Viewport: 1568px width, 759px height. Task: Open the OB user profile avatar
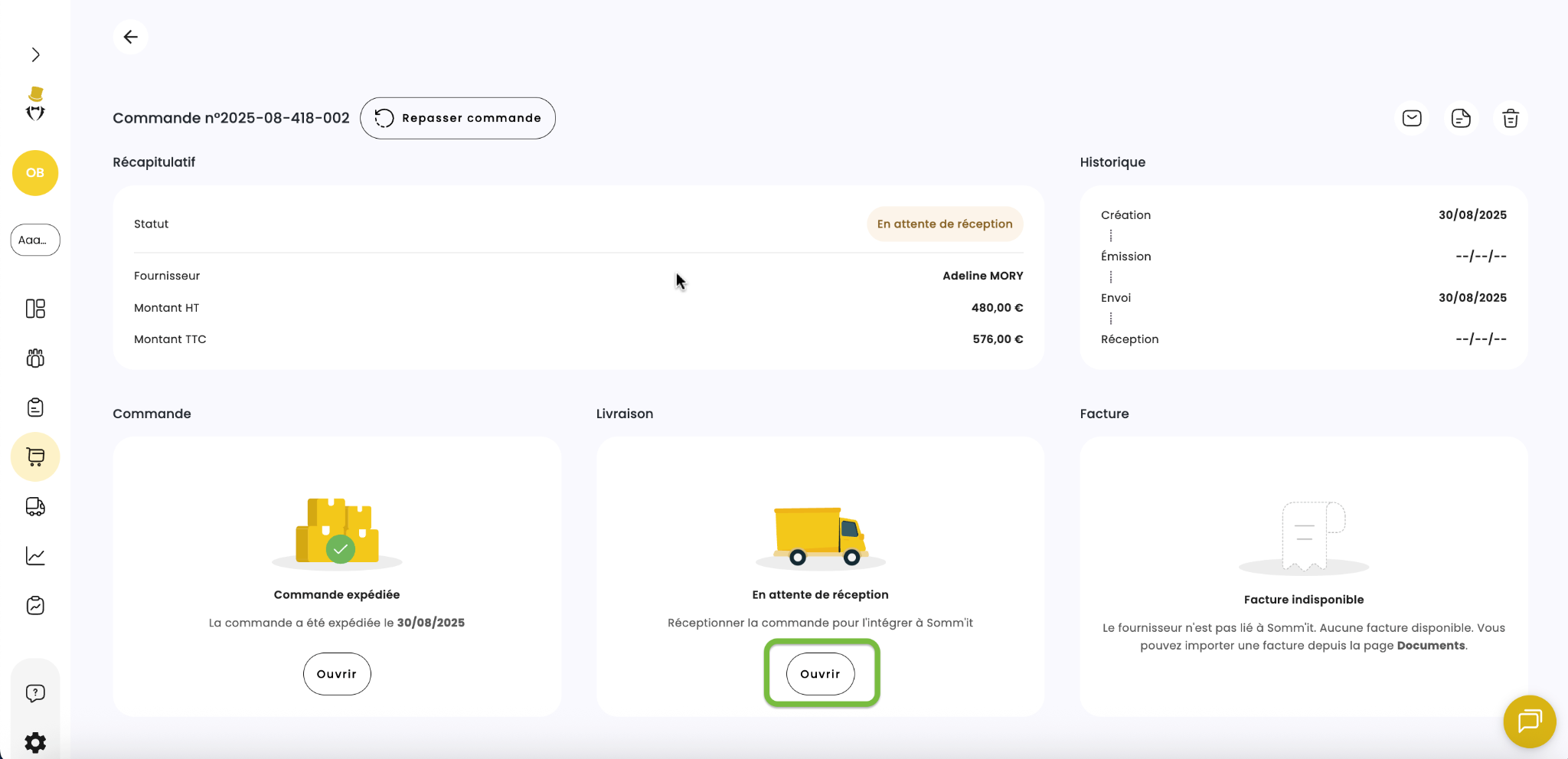[35, 173]
